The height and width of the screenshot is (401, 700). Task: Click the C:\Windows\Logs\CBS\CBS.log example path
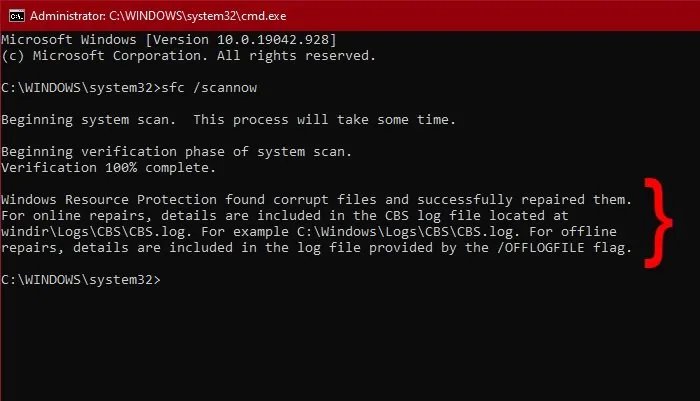378,232
